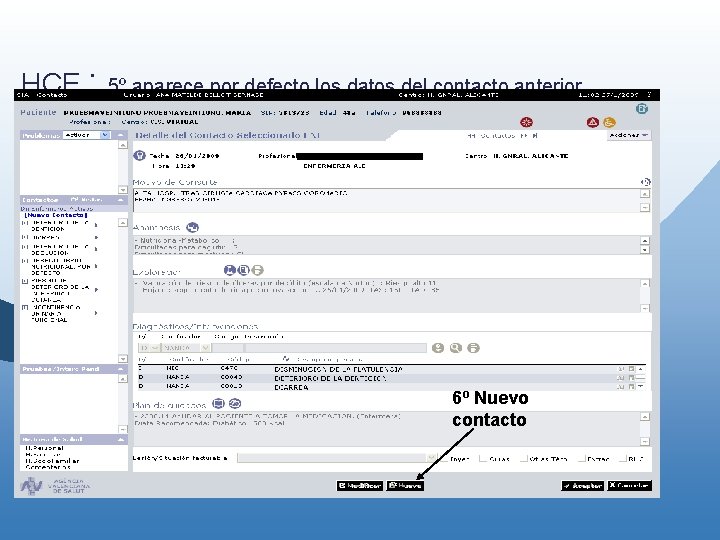Click the row icon for DIARREA
Viewport: 720px width, 540px height.
631,387
